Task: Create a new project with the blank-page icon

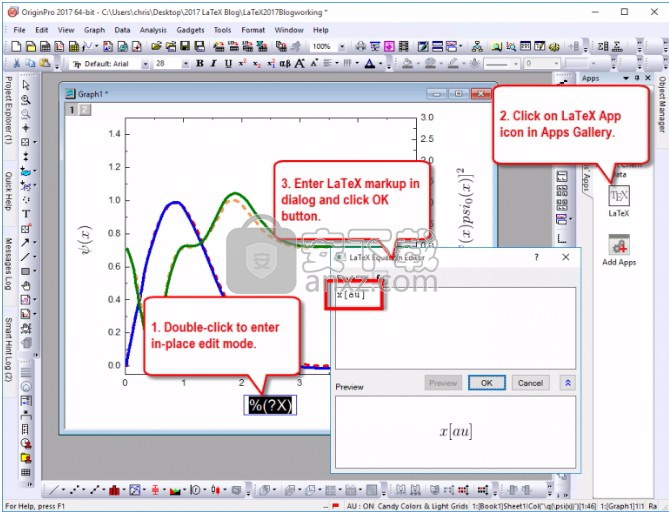Action: point(16,47)
